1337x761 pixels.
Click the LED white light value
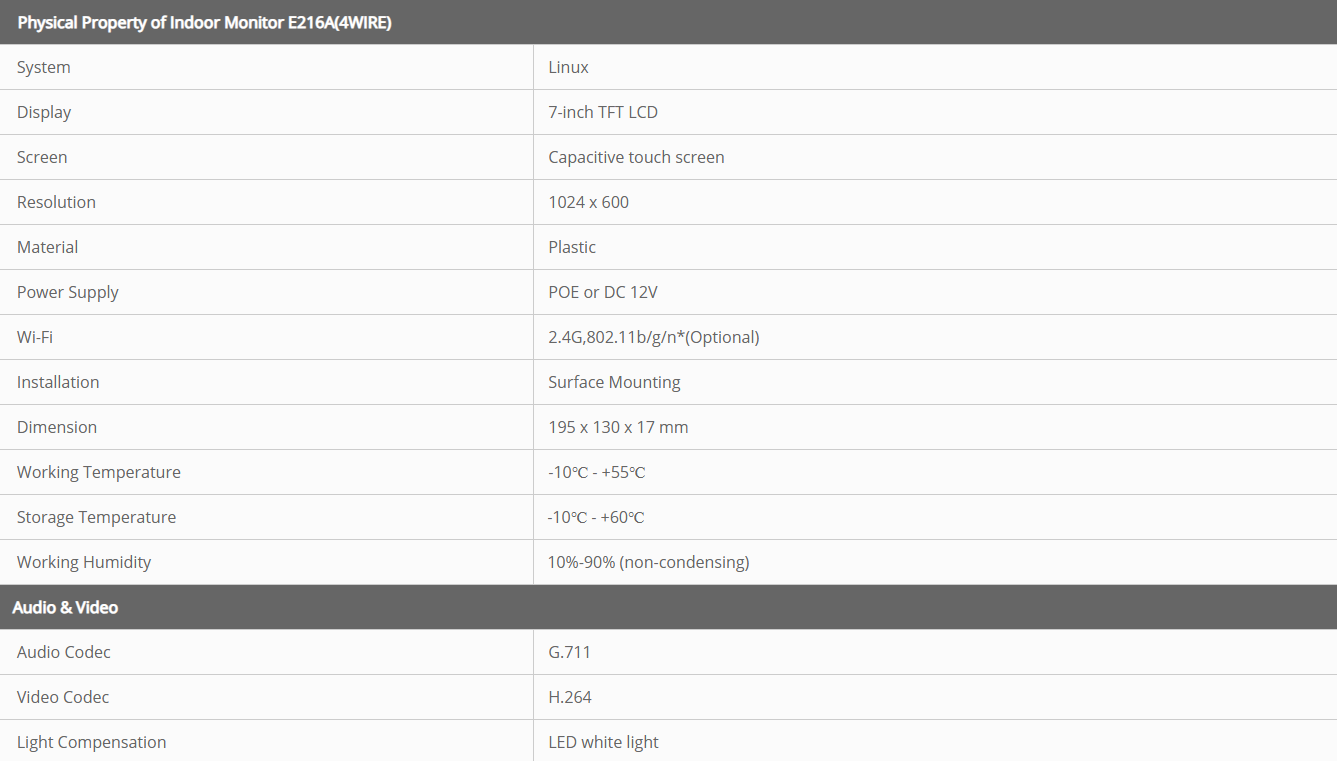603,742
